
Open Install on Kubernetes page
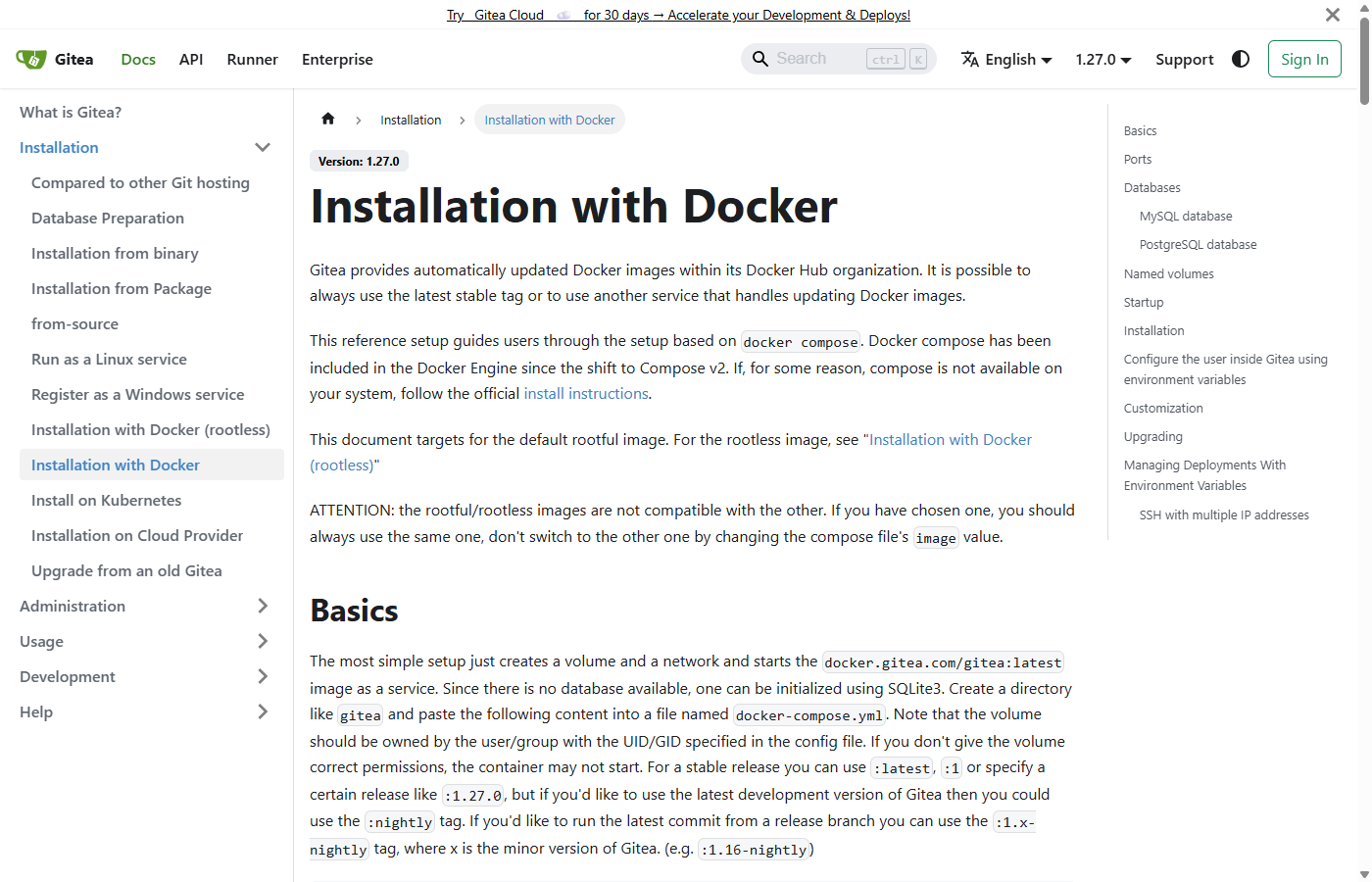click(107, 500)
